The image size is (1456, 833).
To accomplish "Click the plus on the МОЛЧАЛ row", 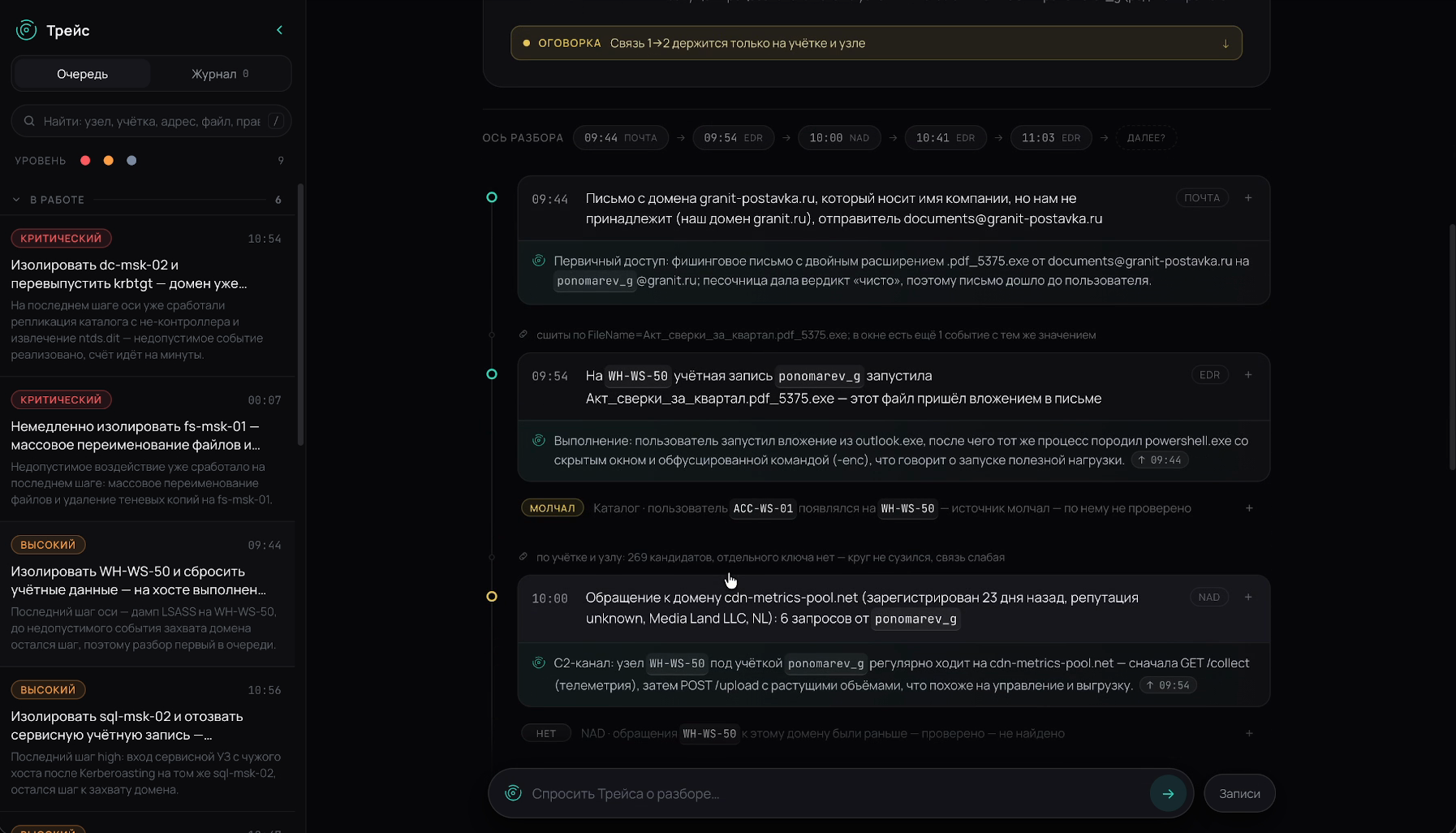I will click(1249, 508).
